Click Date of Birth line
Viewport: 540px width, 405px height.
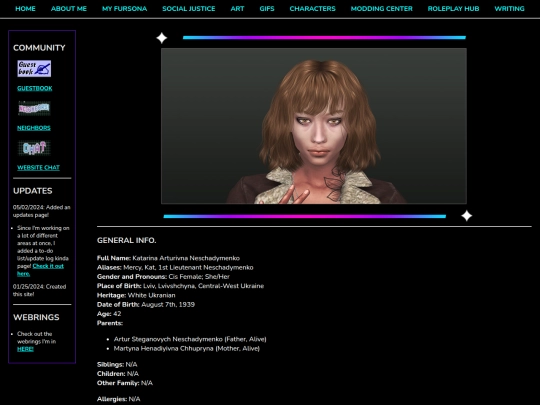point(146,305)
